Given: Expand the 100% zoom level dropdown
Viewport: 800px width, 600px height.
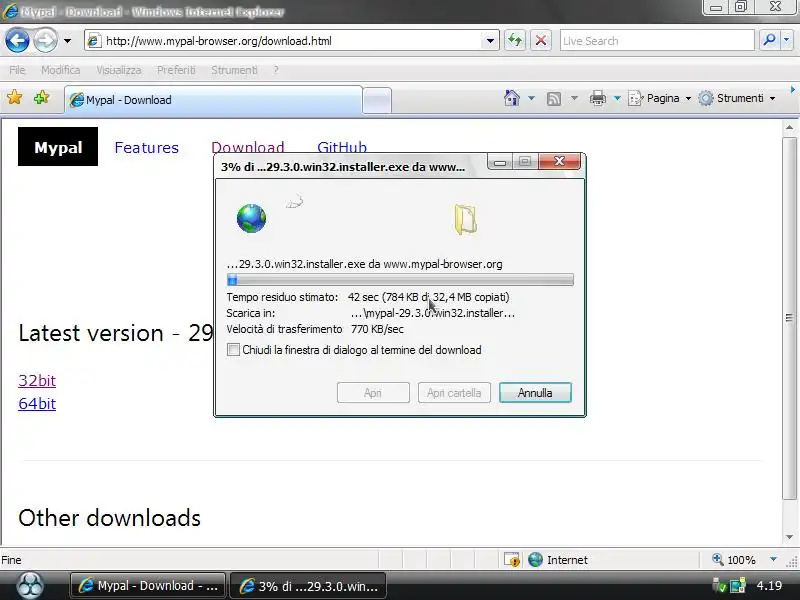Looking at the screenshot, I should pos(773,559).
